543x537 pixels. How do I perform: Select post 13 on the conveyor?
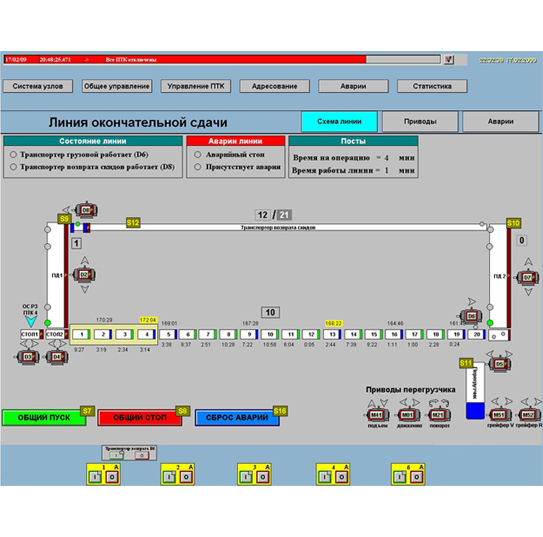(332, 334)
